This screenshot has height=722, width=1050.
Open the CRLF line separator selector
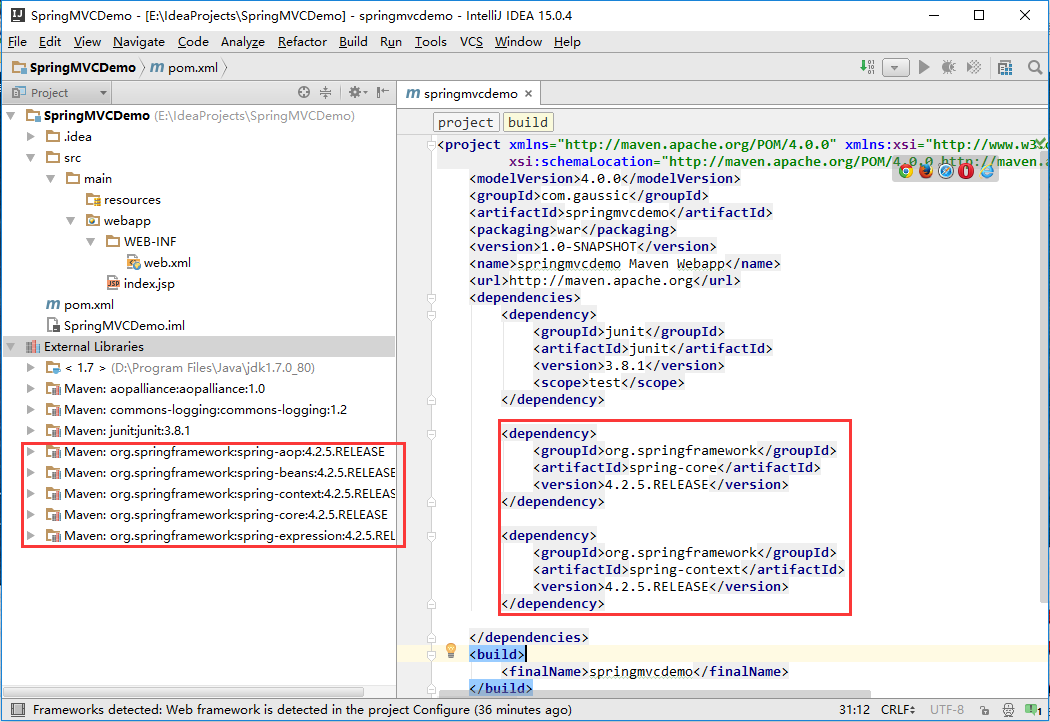[898, 710]
